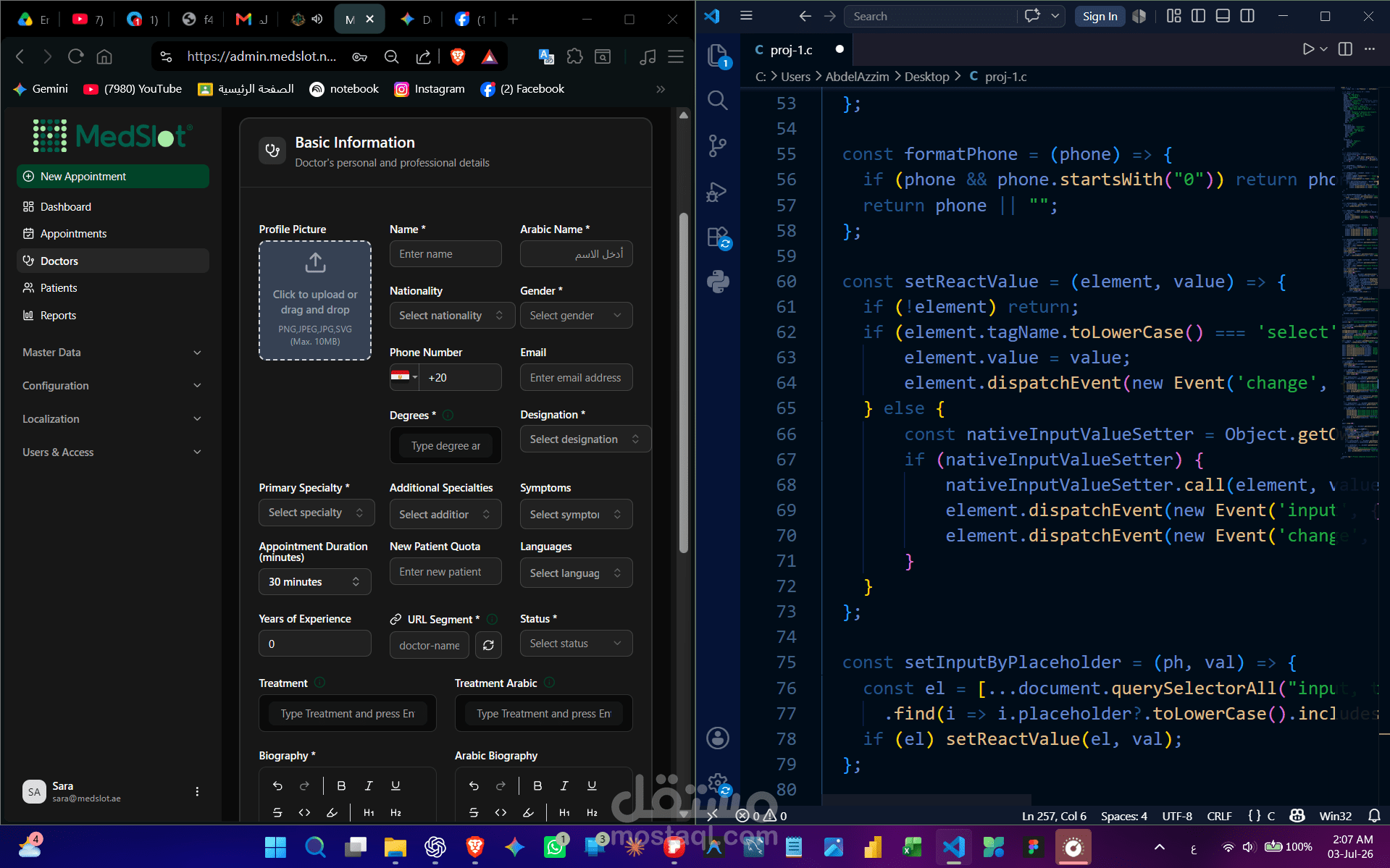Toggle italic in the Biography editor

click(x=369, y=785)
